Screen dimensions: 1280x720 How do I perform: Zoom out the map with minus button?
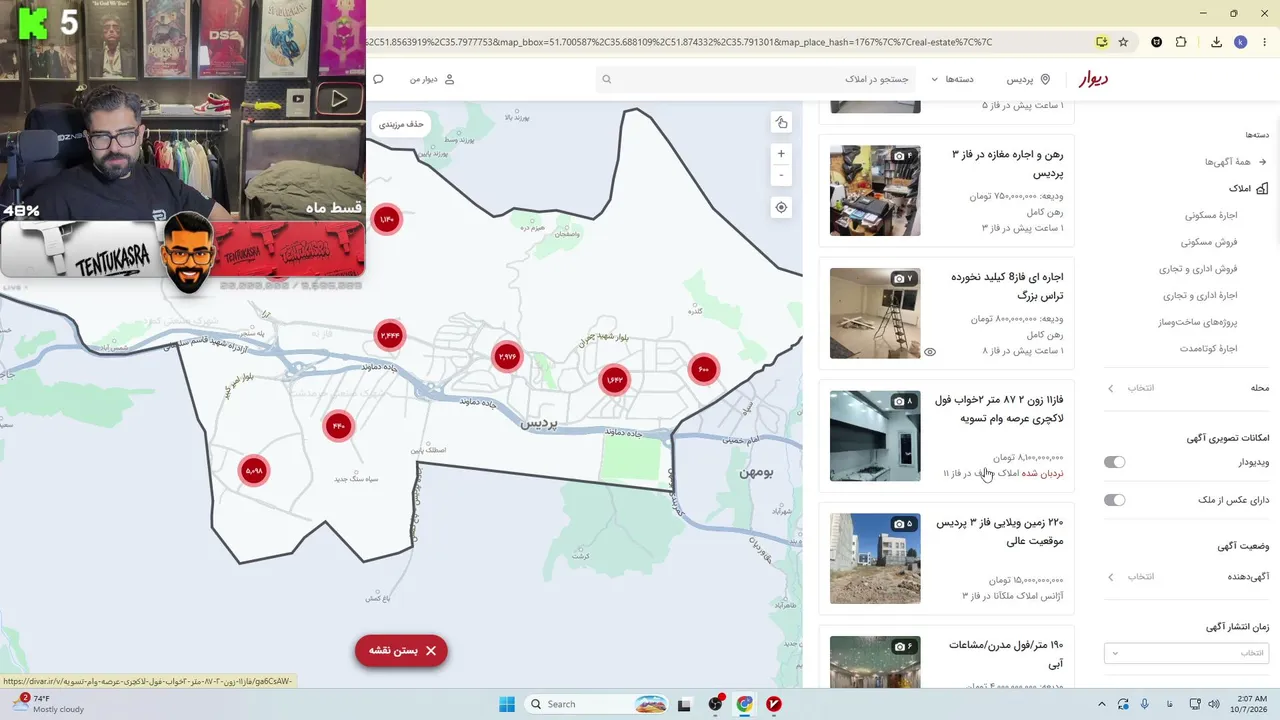click(x=781, y=175)
